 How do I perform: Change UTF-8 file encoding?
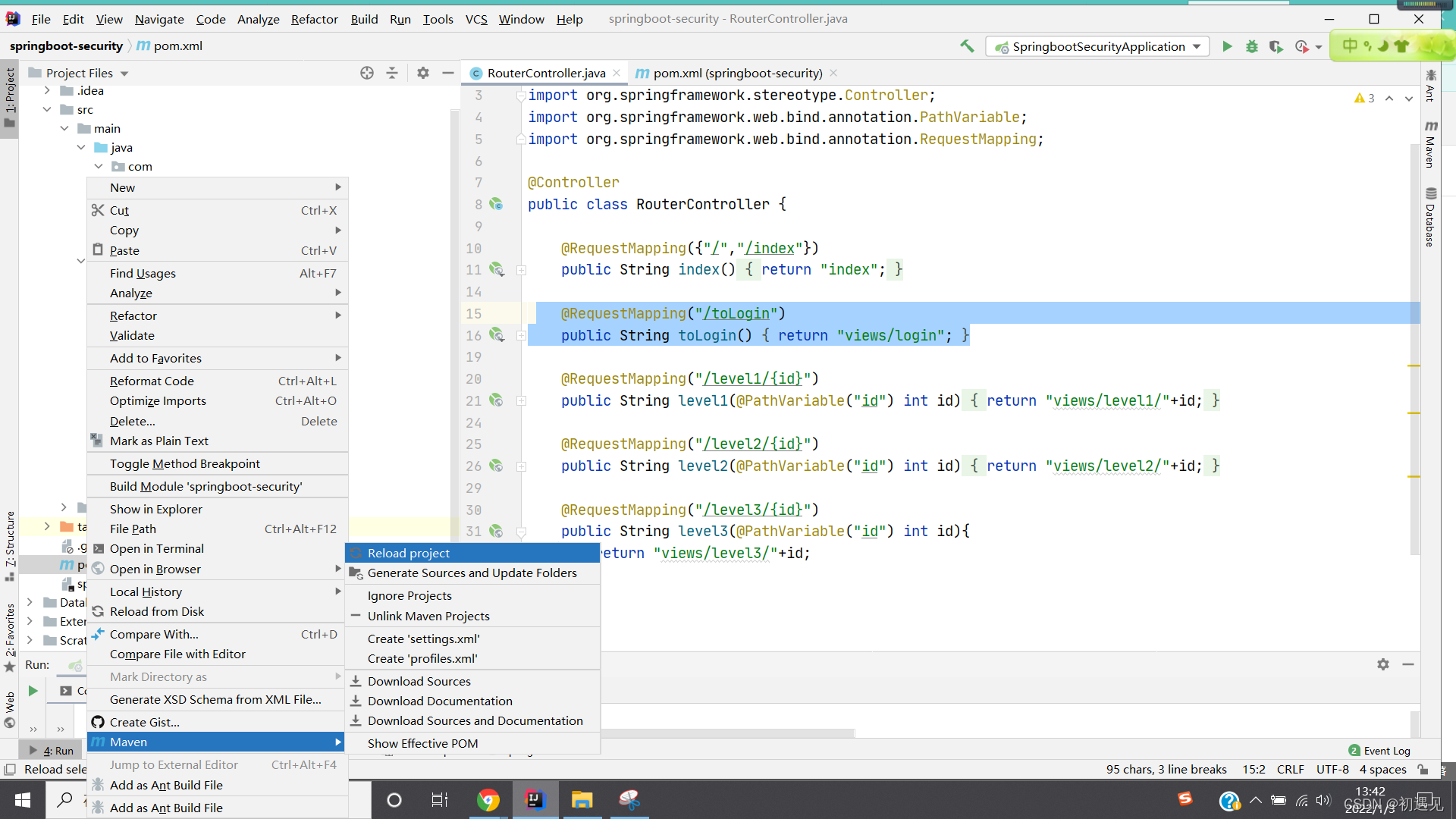click(1332, 769)
